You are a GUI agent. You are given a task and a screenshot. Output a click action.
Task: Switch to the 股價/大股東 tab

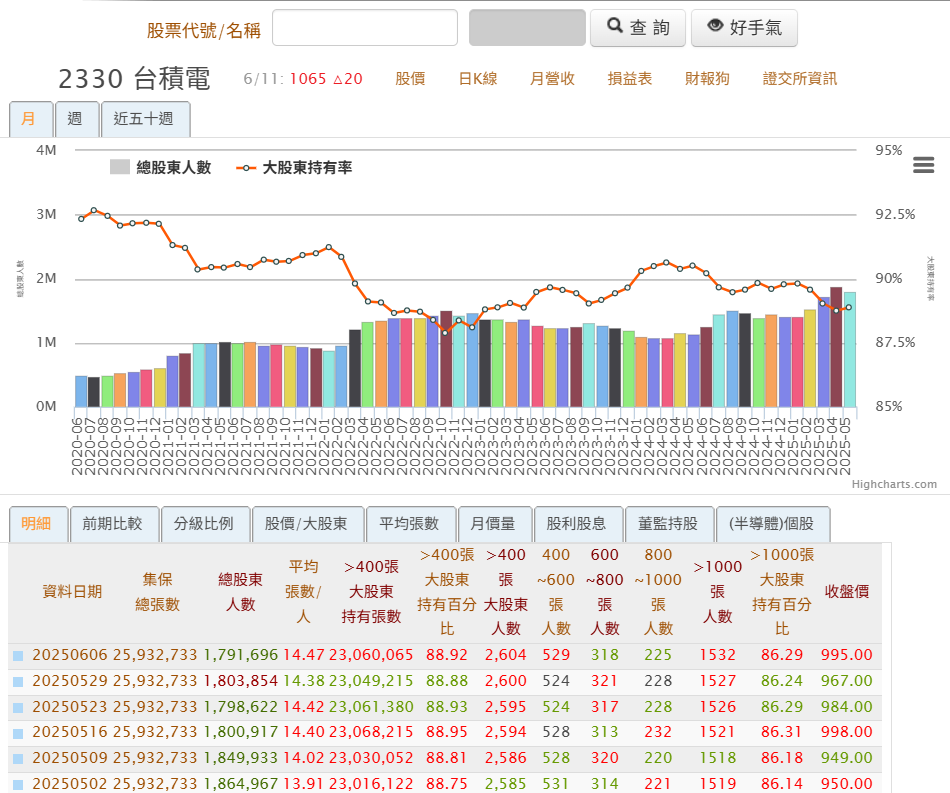(308, 524)
